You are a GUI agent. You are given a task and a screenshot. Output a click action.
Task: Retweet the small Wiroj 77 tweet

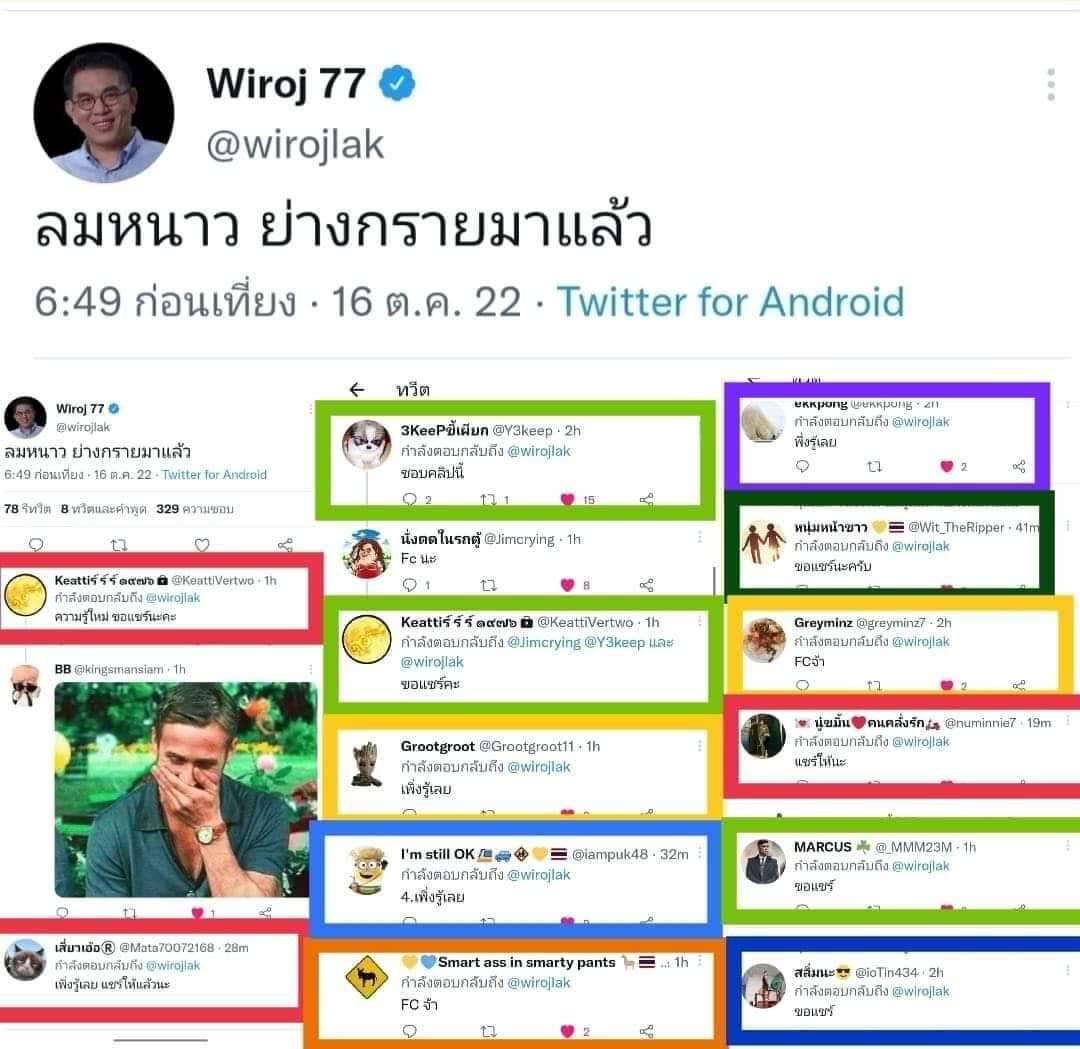(x=119, y=545)
